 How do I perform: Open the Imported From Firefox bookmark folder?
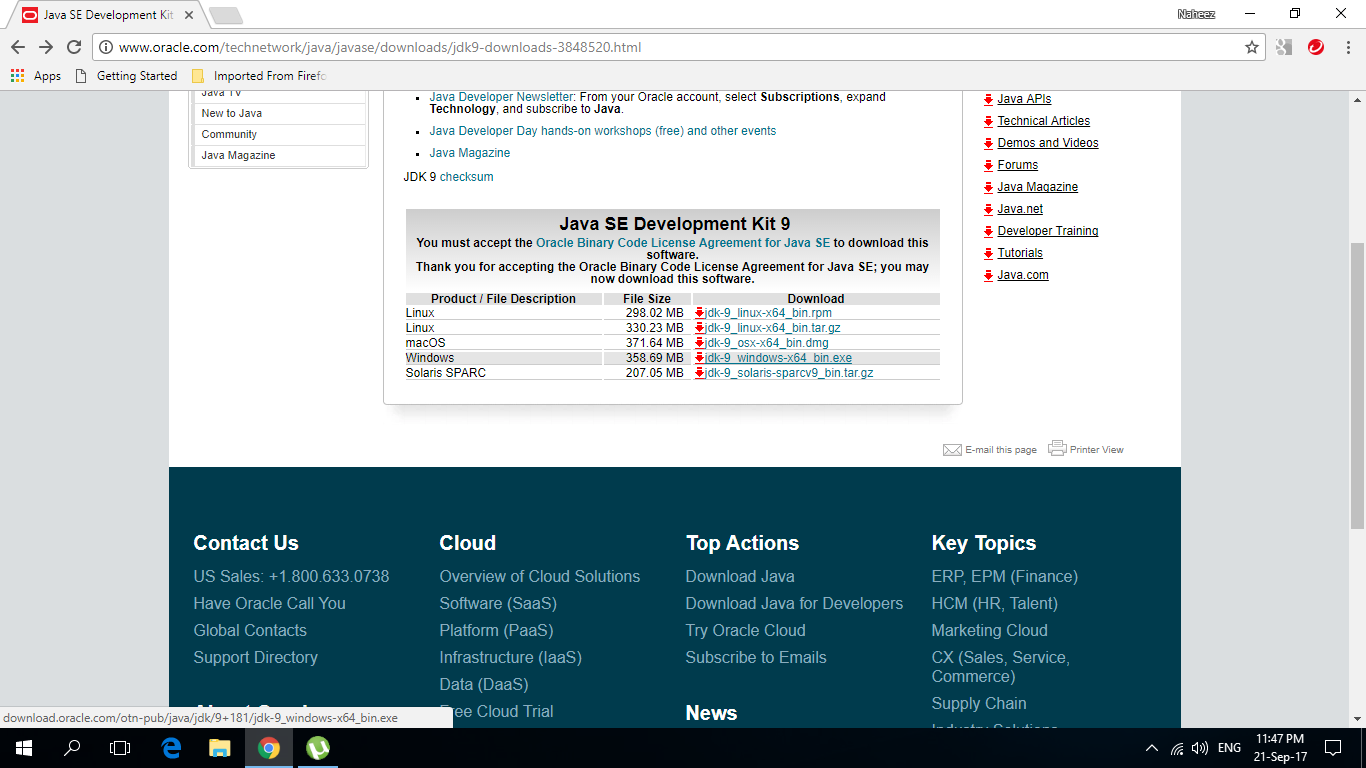258,76
